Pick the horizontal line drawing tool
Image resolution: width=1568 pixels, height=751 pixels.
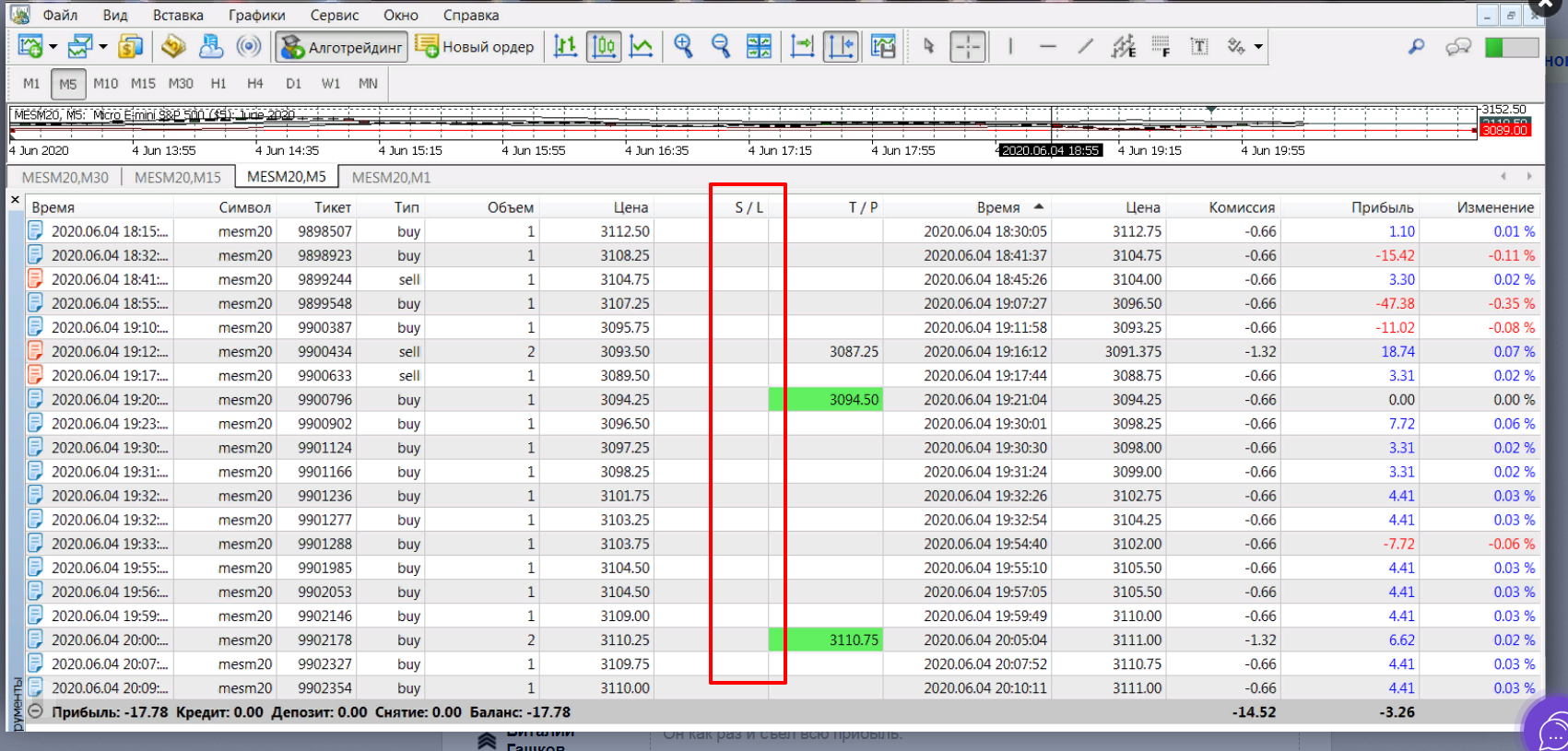(1048, 46)
